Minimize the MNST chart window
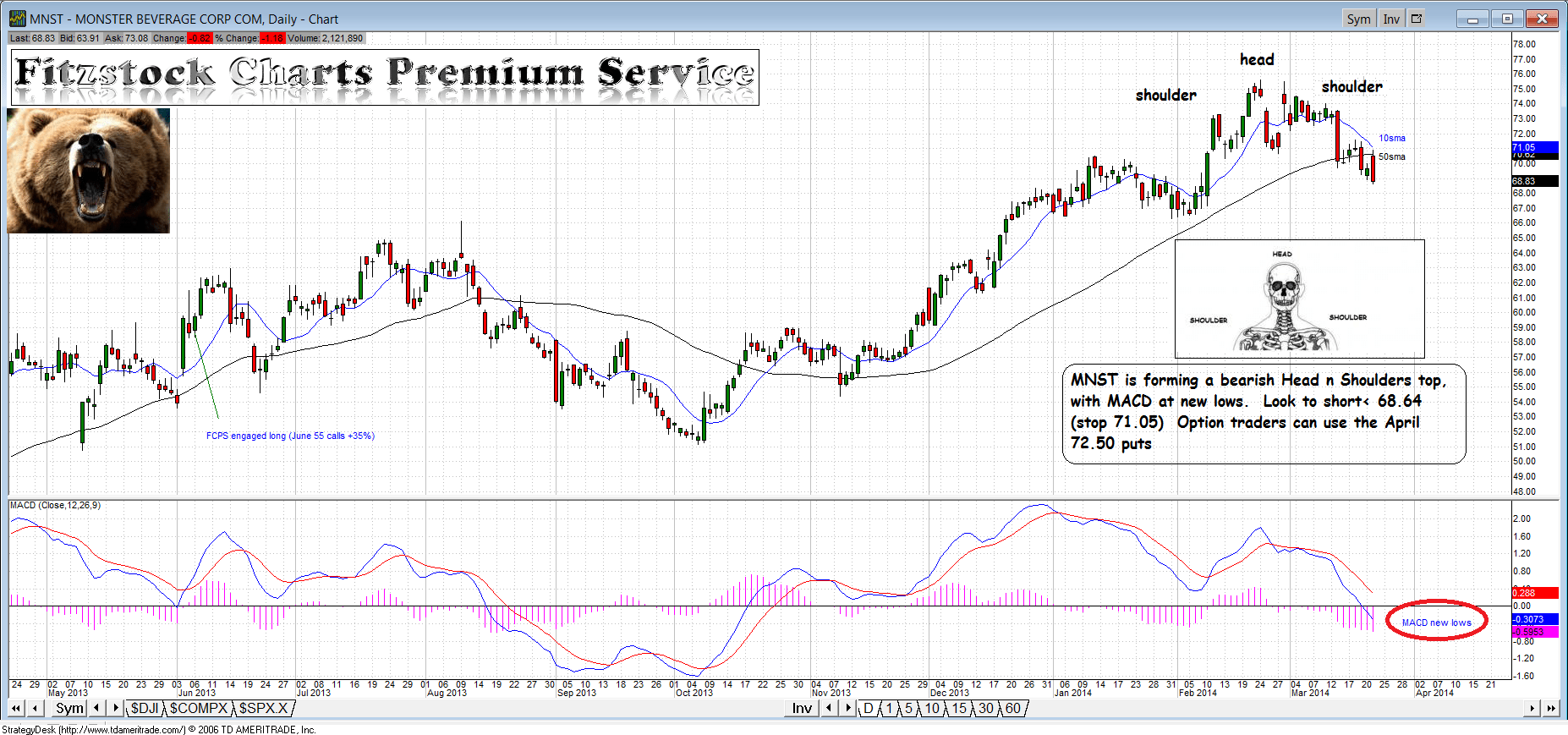Image resolution: width=1568 pixels, height=735 pixels. point(1472,19)
